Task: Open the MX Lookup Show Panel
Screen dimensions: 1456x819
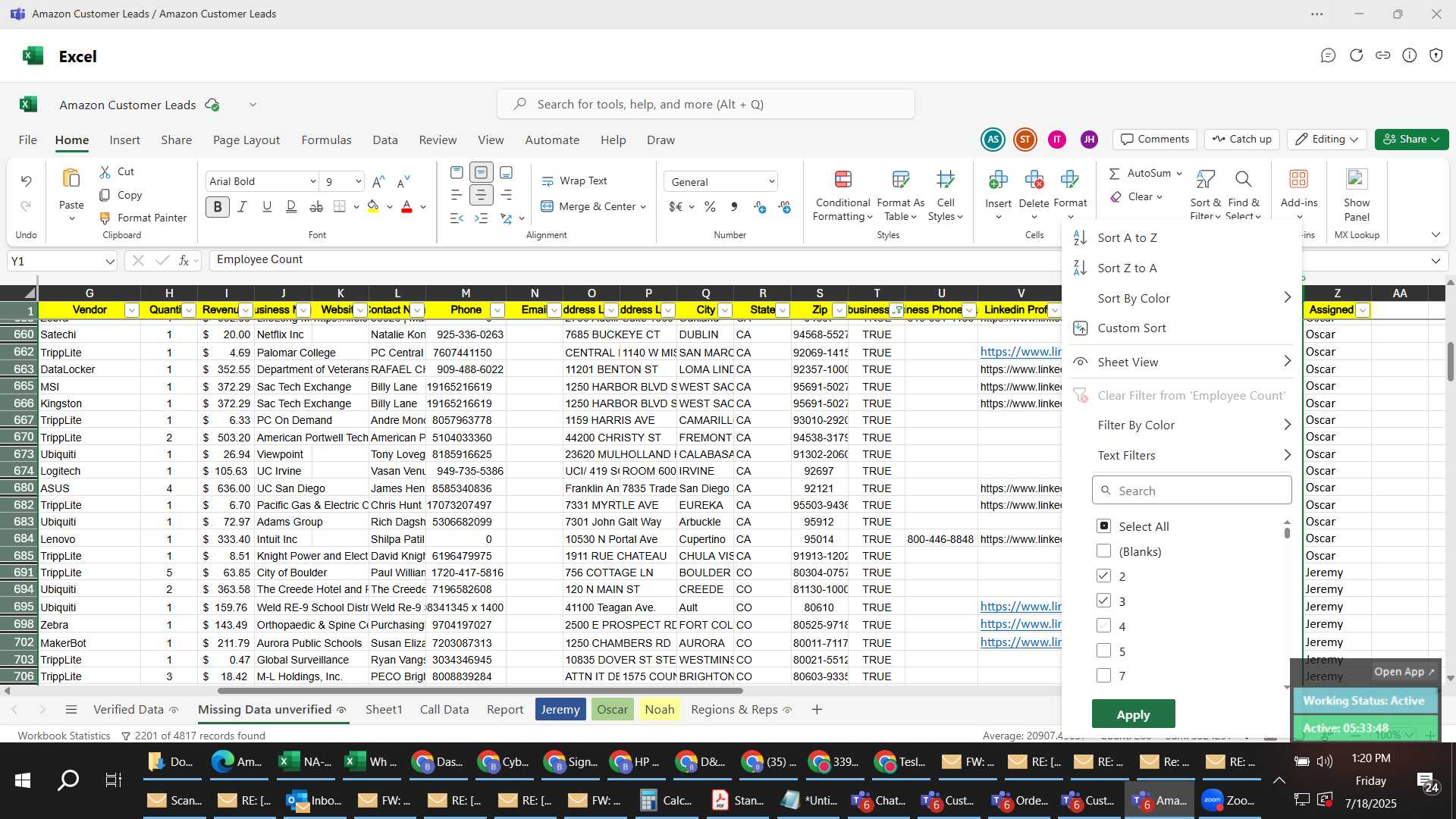Action: [1357, 194]
